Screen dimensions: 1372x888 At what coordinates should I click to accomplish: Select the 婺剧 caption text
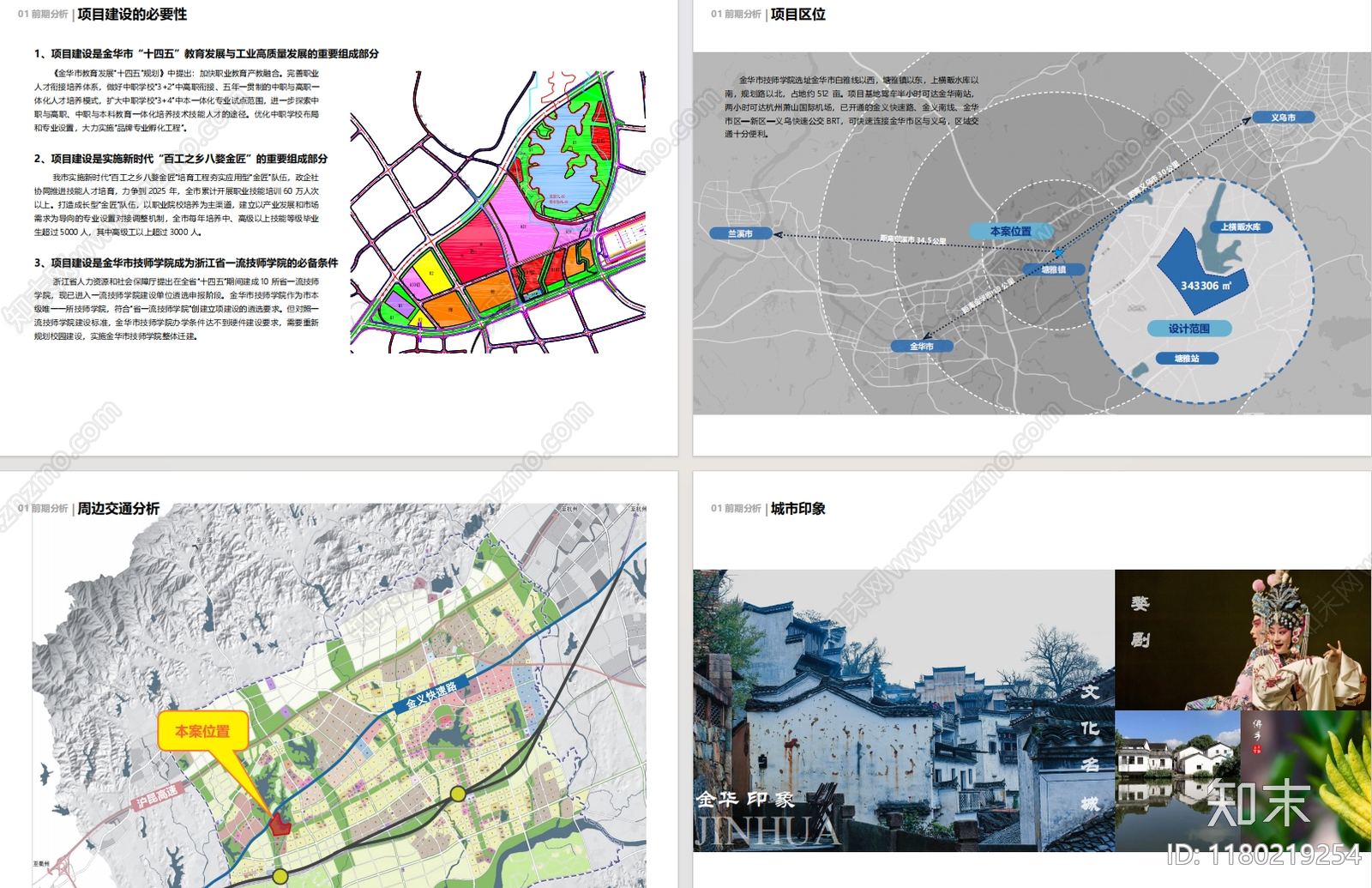pyautogui.click(x=1140, y=622)
